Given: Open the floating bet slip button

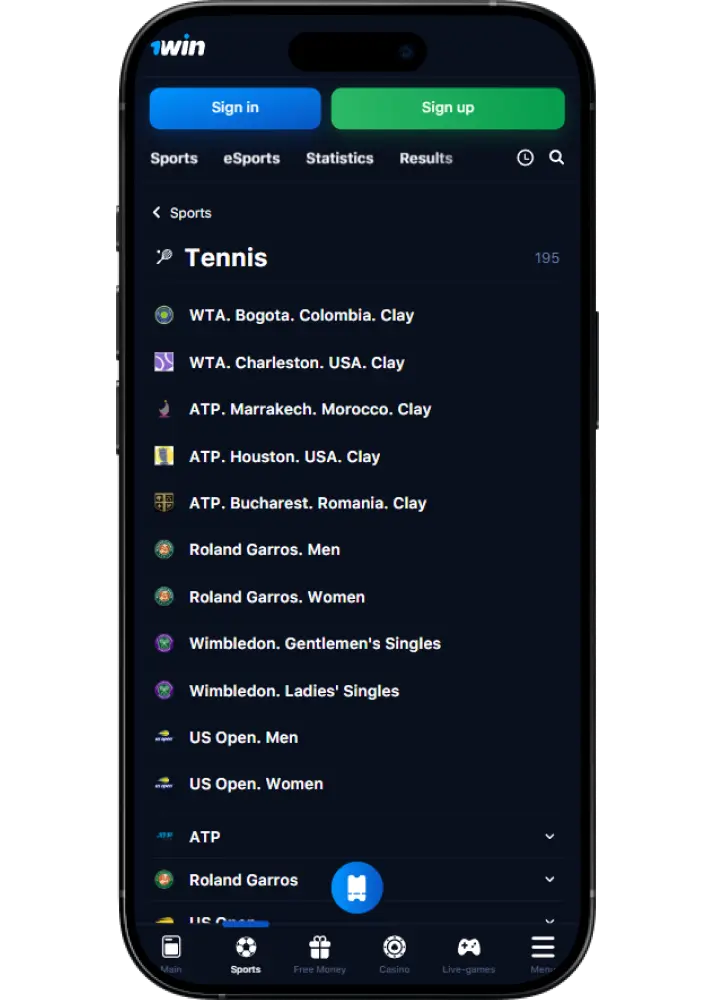Looking at the screenshot, I should pos(357,887).
